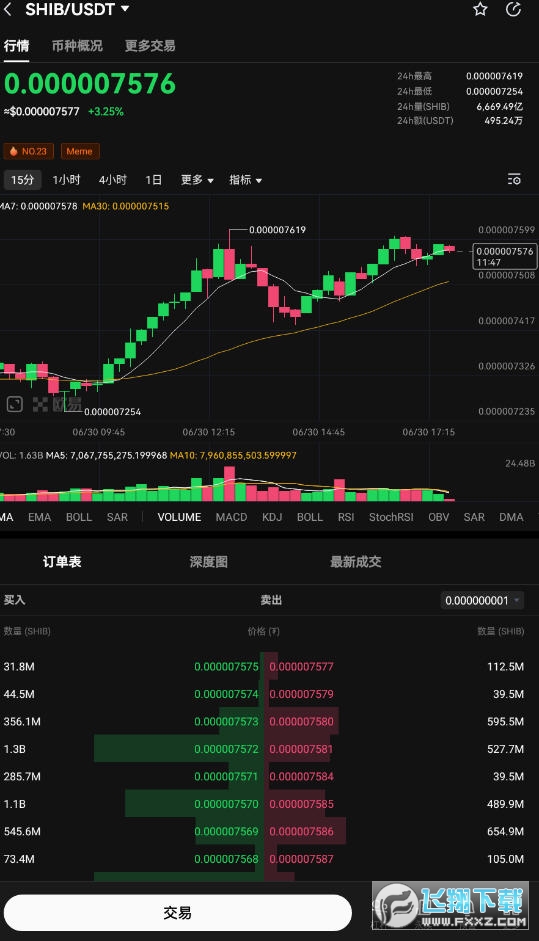The width and height of the screenshot is (539, 941).
Task: Click the 24h最低 value 0.000007254
Action: [x=494, y=91]
